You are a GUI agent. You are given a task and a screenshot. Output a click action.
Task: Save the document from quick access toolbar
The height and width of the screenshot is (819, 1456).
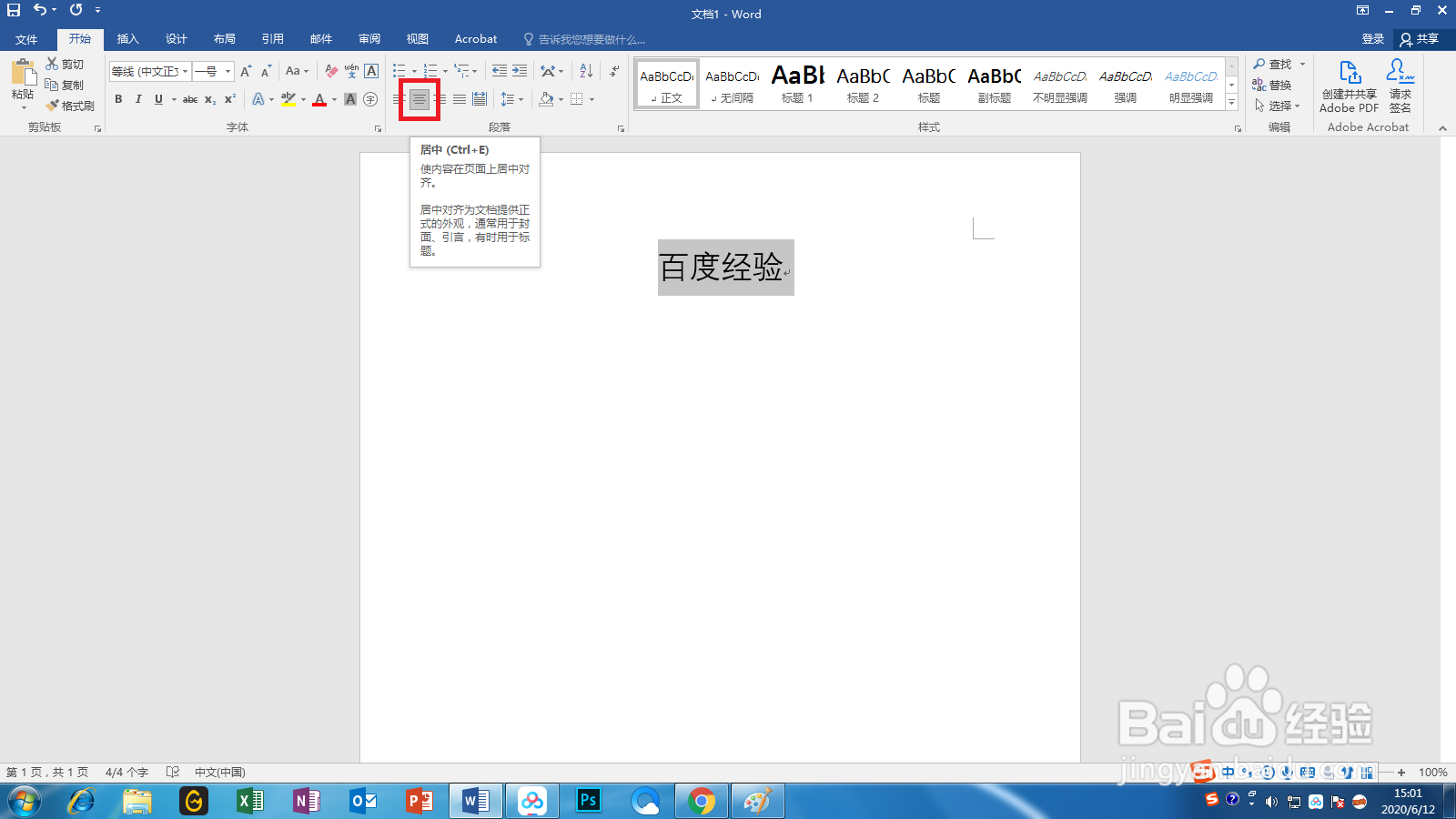pyautogui.click(x=14, y=10)
